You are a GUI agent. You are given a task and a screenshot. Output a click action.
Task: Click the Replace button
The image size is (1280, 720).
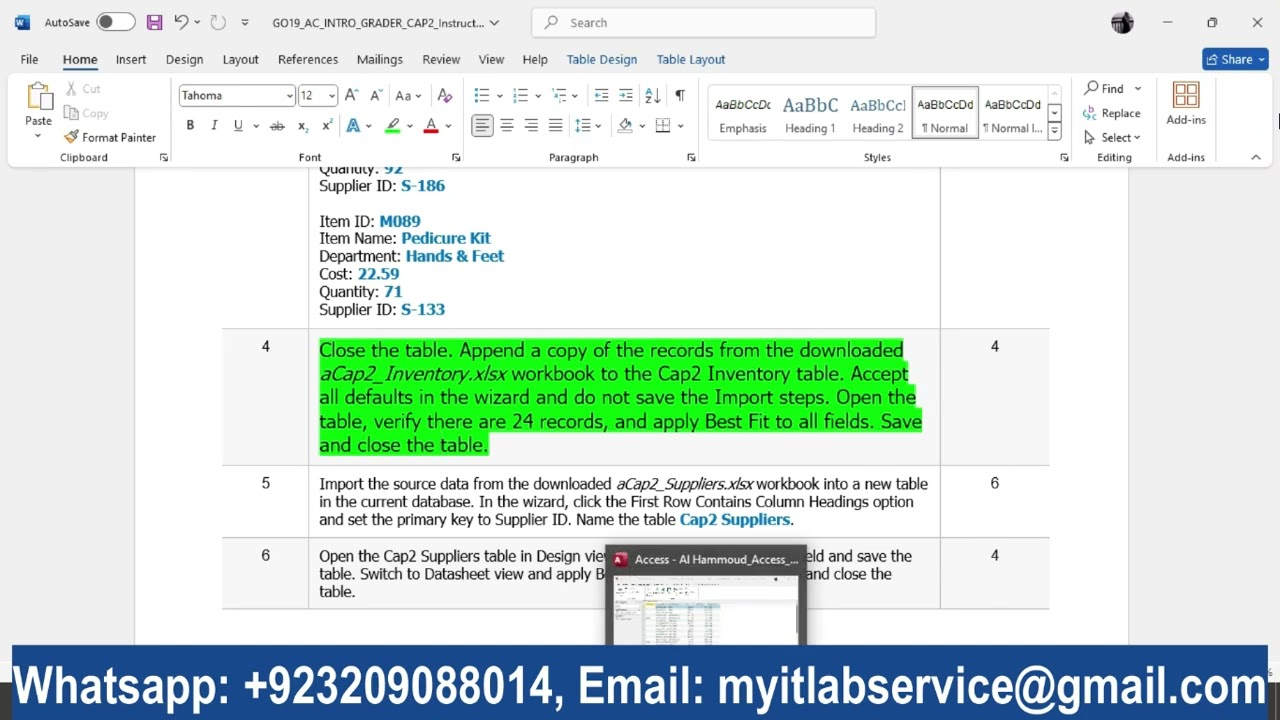pyautogui.click(x=1112, y=113)
